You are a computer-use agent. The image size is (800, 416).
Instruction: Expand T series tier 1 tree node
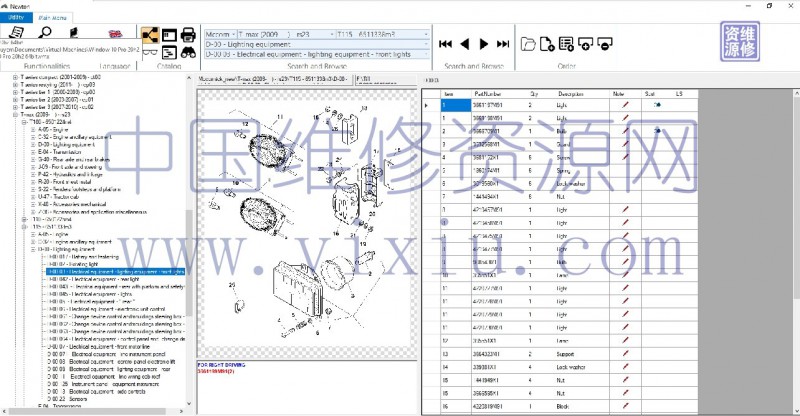tap(15, 92)
